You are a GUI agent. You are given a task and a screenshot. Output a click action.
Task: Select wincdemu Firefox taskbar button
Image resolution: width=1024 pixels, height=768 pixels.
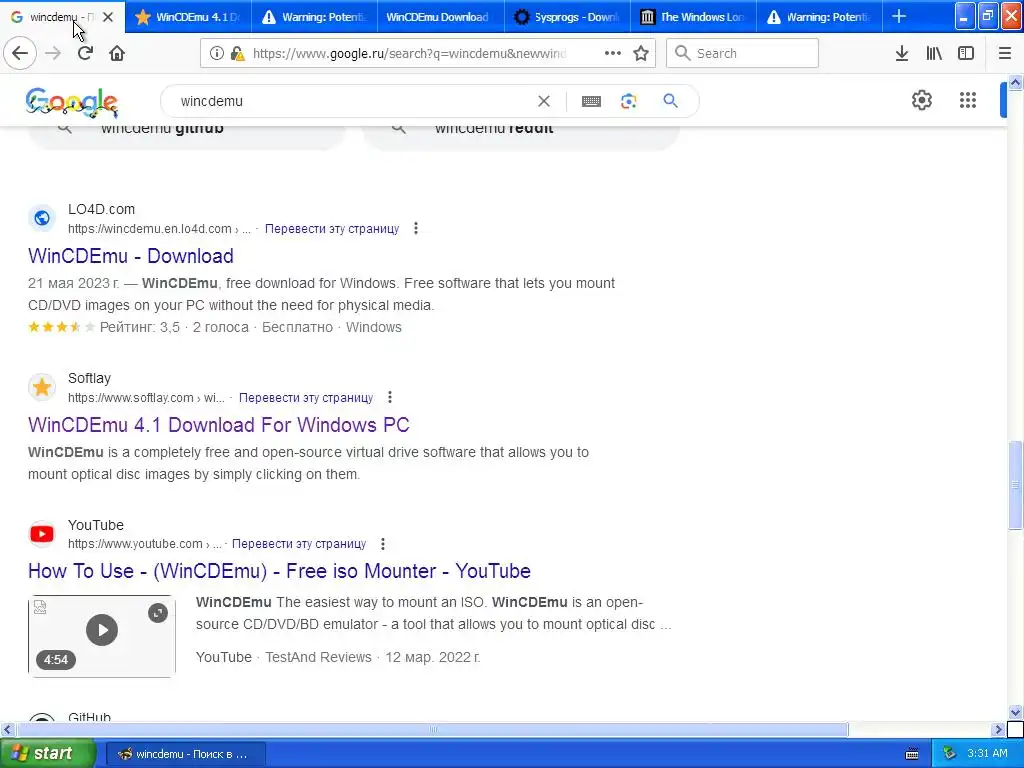click(x=185, y=754)
